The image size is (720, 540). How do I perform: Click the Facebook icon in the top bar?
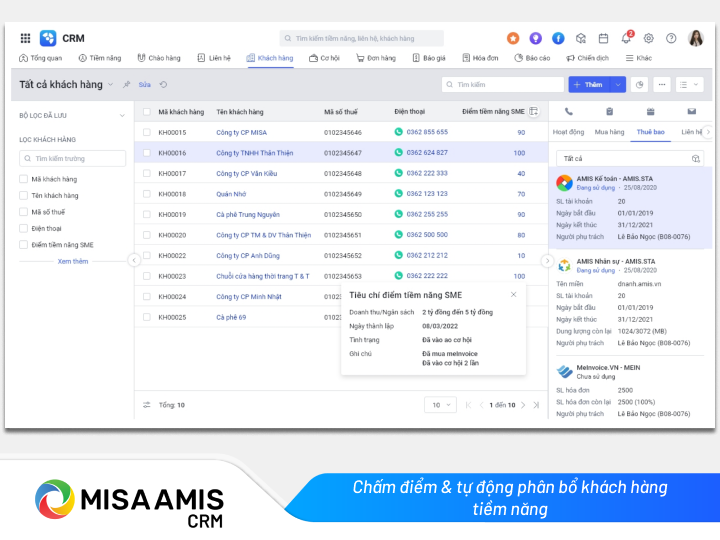click(x=558, y=38)
